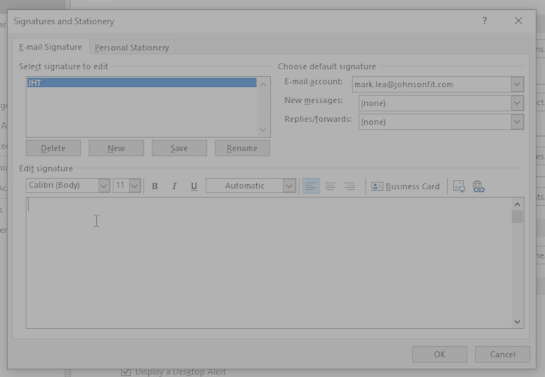Click the mark.lea@johnsonfit.com account field
The image size is (545, 377).
pyautogui.click(x=431, y=84)
